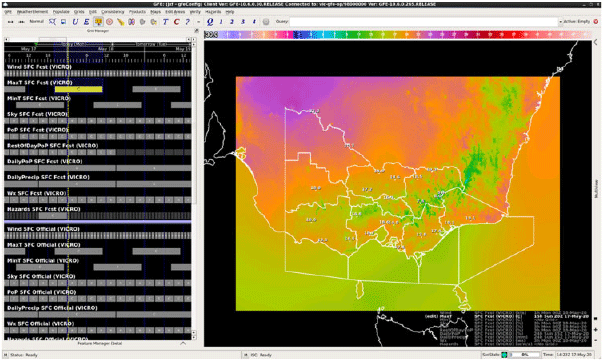Select the highlighted sample tool icon
The height and width of the screenshot is (361, 603).
coord(98,22)
